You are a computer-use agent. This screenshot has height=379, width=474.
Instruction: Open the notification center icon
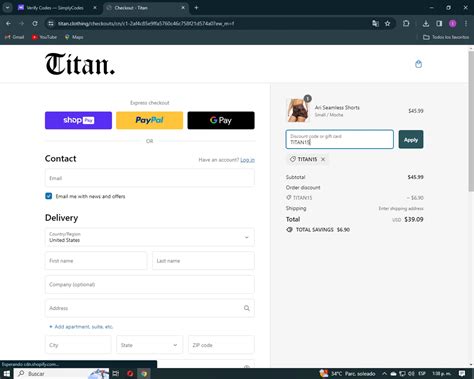(x=462, y=374)
